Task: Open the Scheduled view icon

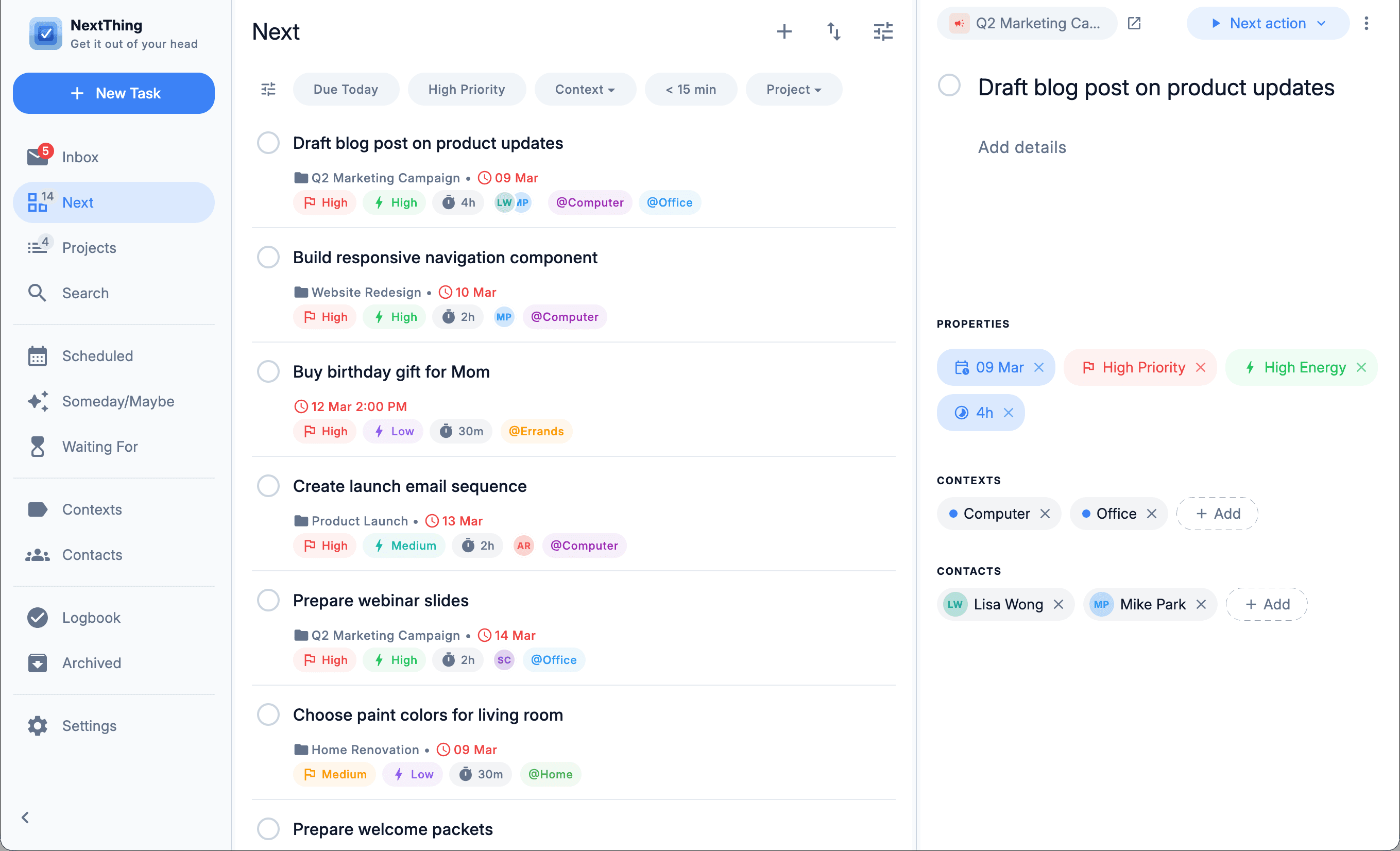Action: [38, 356]
